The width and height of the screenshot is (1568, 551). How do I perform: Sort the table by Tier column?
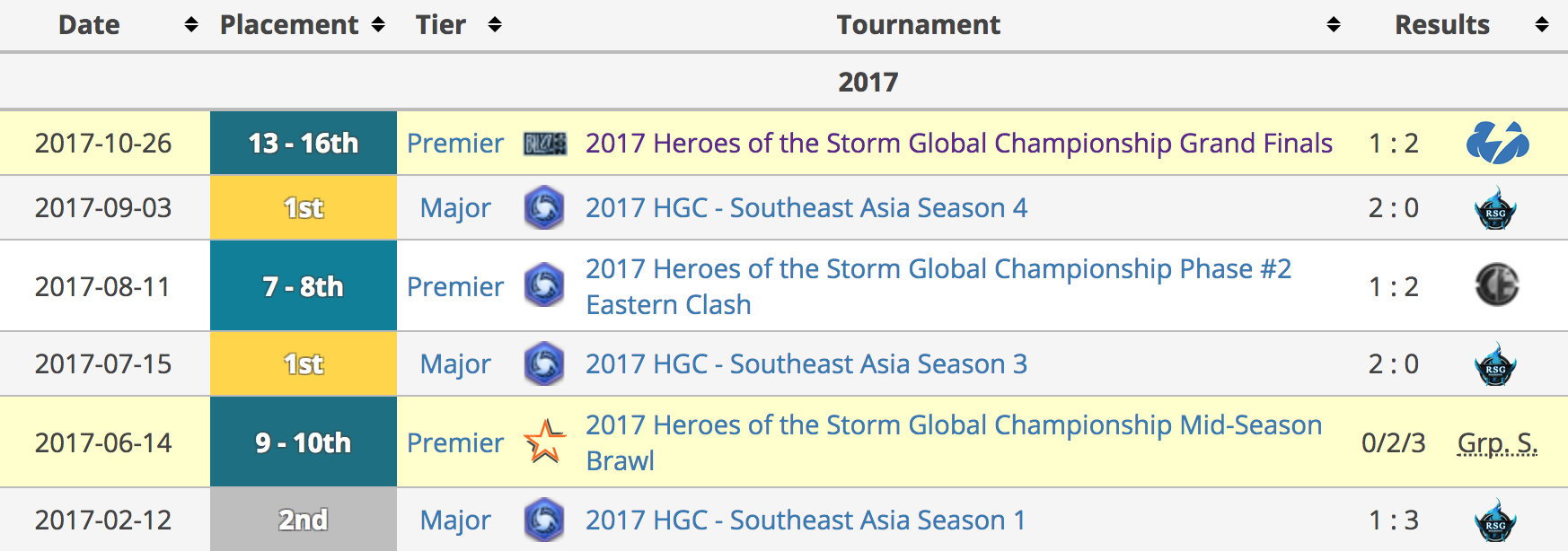[495, 25]
